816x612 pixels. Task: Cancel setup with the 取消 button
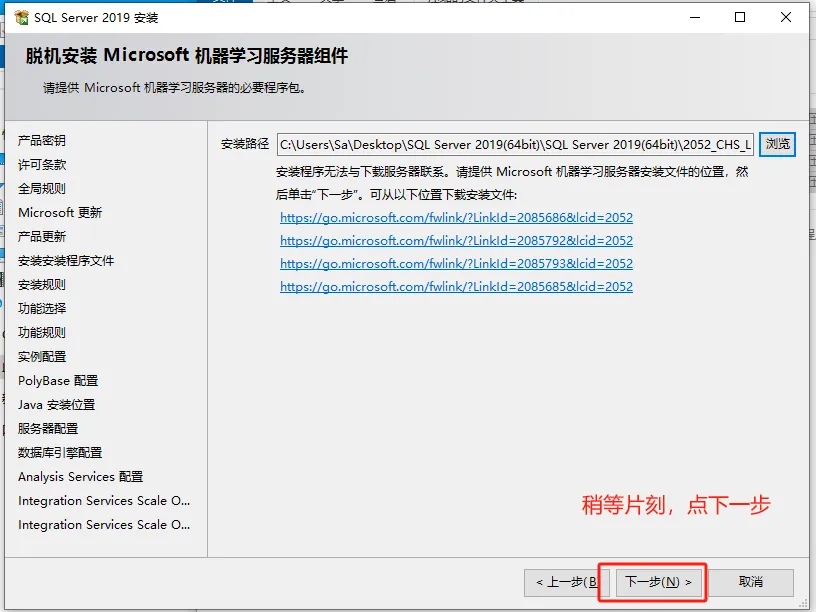pyautogui.click(x=751, y=582)
